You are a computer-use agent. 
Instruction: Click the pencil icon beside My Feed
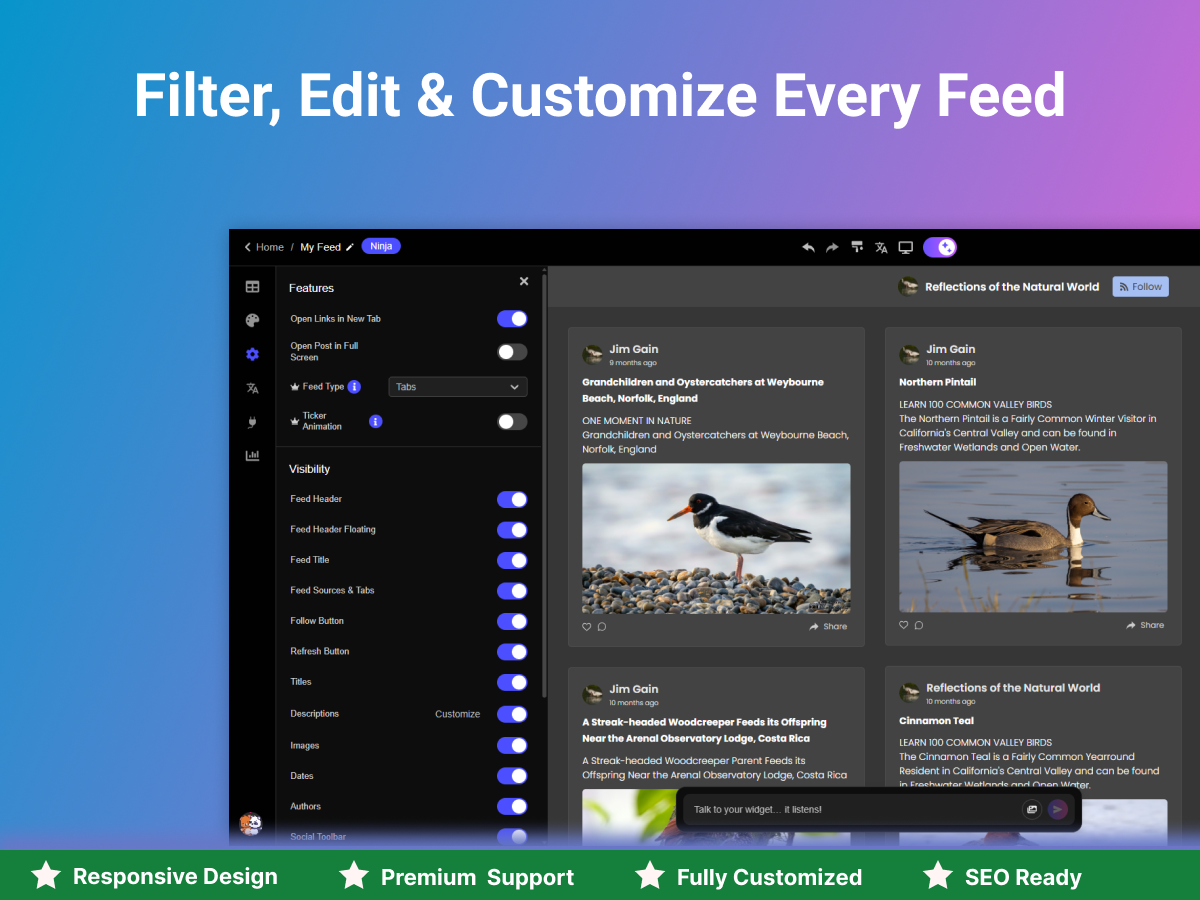350,247
